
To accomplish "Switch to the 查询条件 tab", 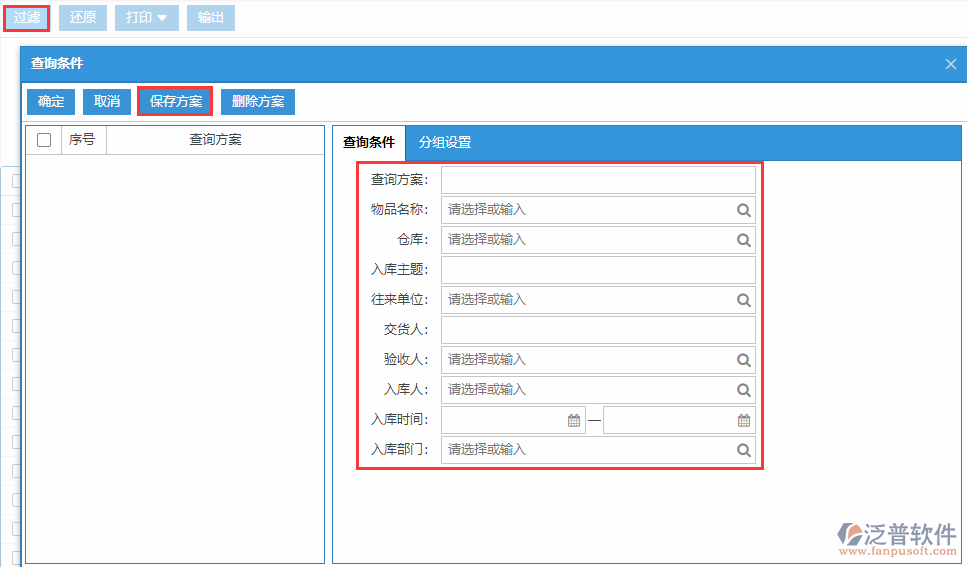I will [x=369, y=143].
